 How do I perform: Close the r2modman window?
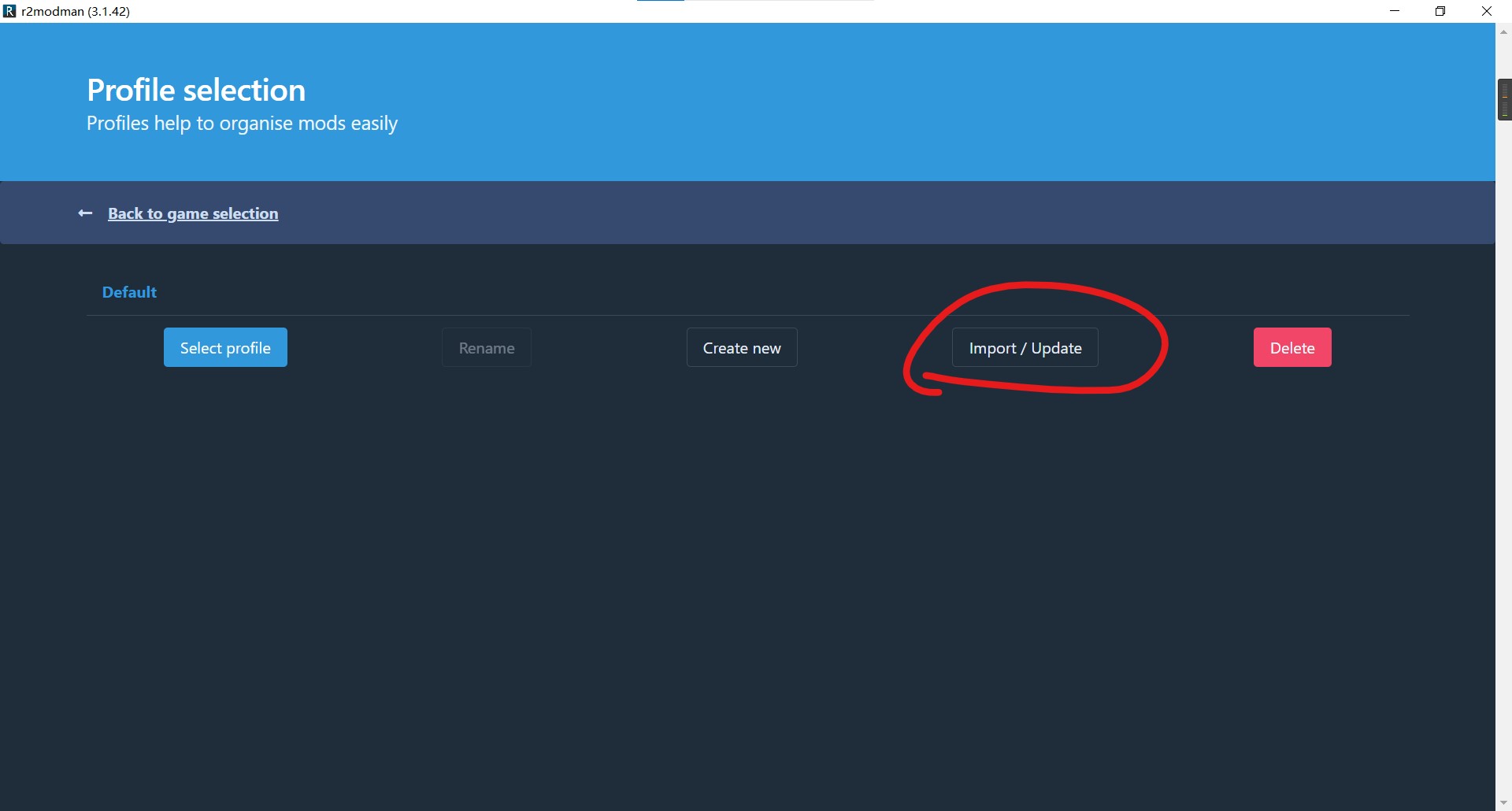point(1487,11)
